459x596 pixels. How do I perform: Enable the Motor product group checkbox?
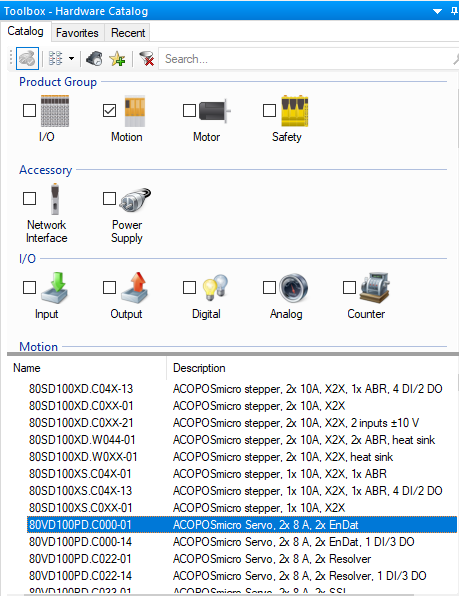click(189, 111)
